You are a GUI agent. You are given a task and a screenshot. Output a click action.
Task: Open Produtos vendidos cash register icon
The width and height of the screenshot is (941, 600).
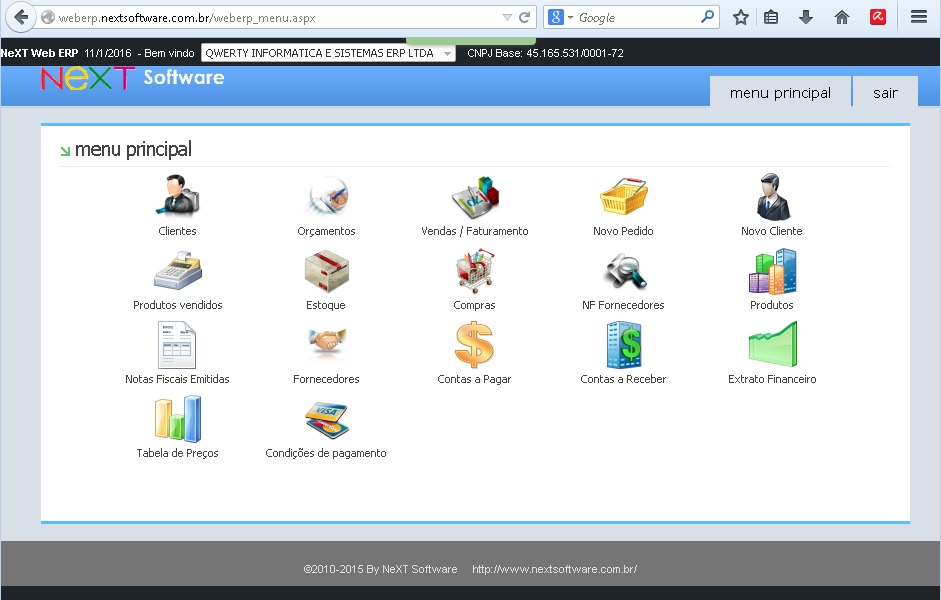[x=178, y=271]
